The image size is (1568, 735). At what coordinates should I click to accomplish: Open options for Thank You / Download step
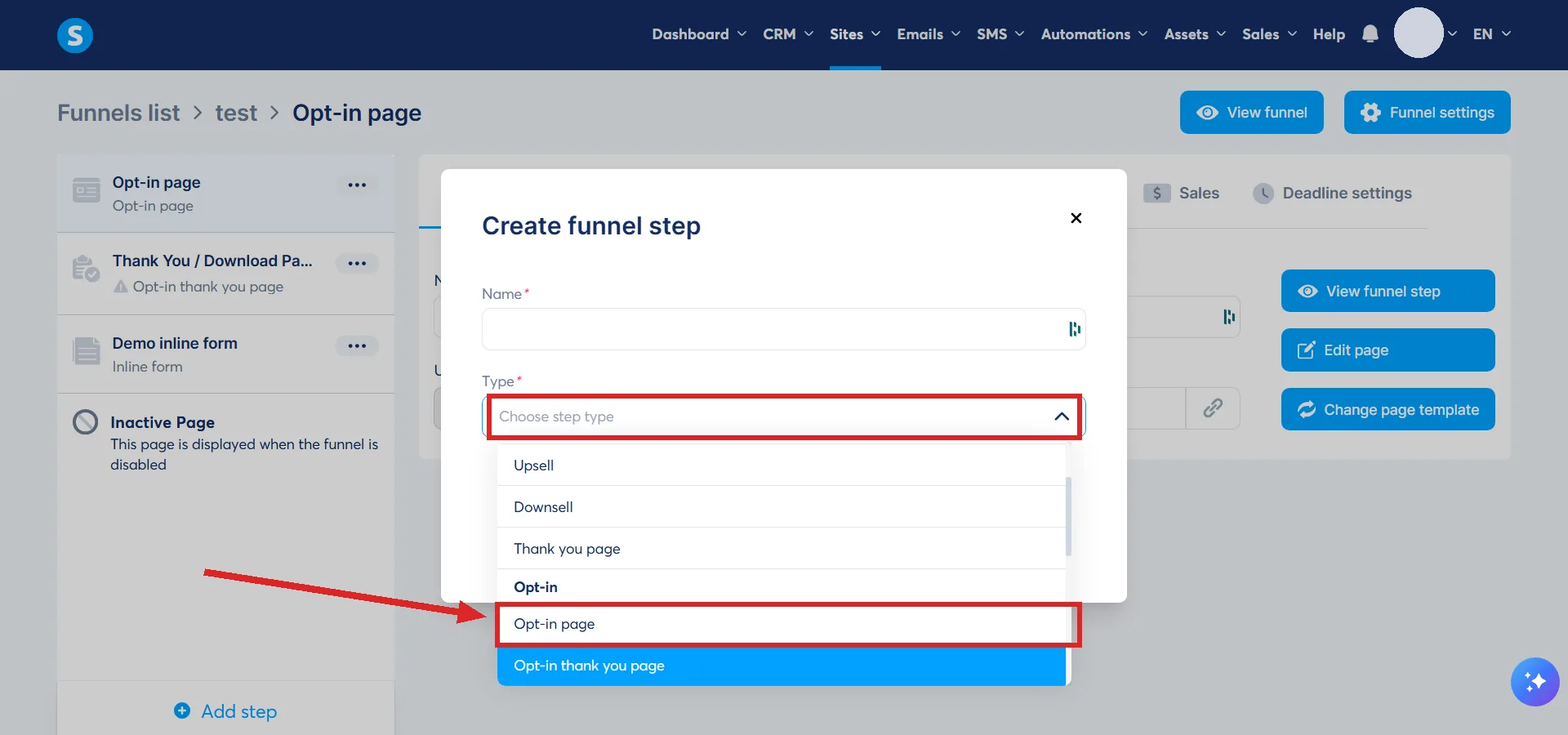click(357, 263)
